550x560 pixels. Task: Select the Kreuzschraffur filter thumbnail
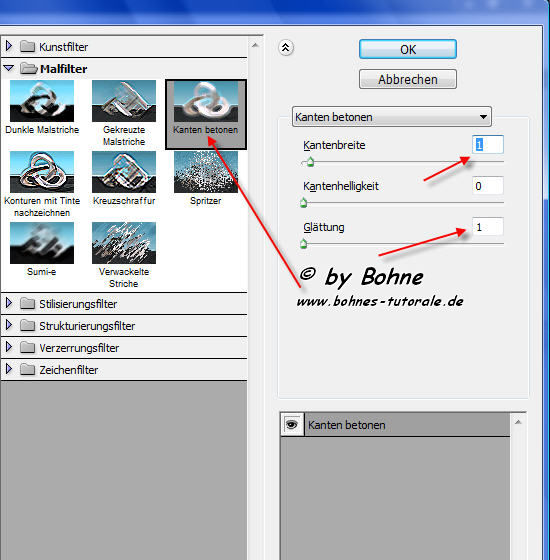point(124,172)
